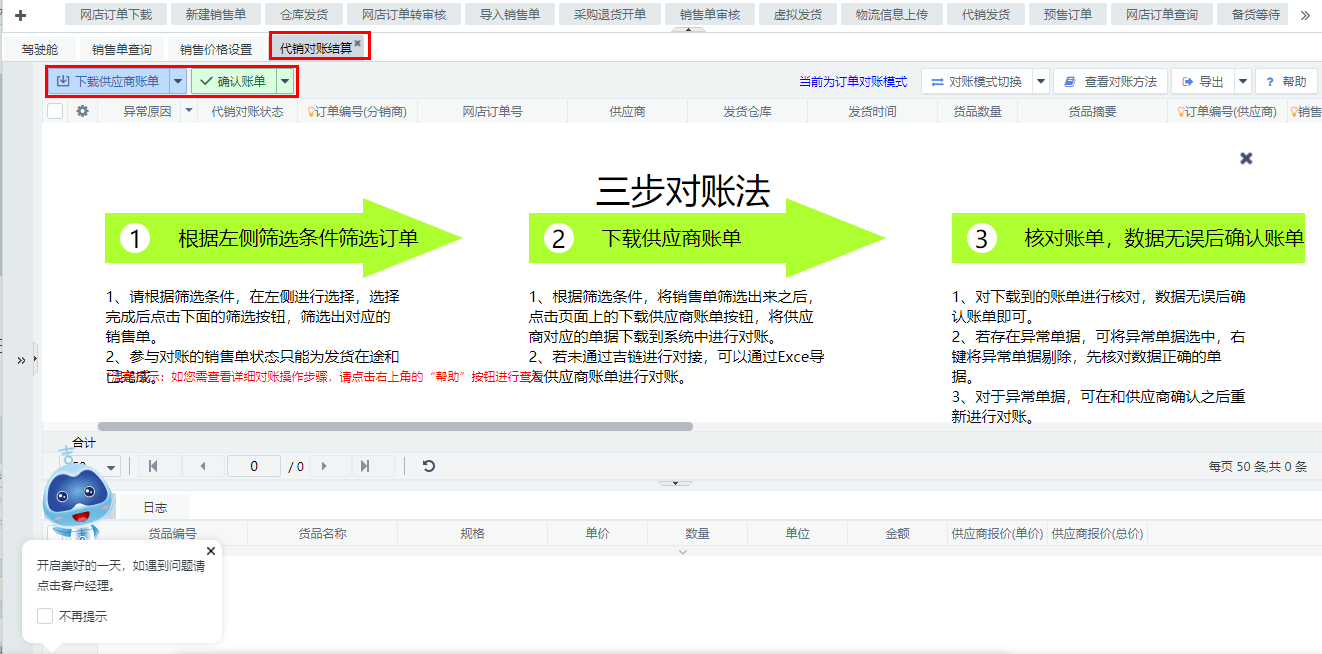
Task: Open the 异常原因 column filter arrow
Action: [x=188, y=111]
